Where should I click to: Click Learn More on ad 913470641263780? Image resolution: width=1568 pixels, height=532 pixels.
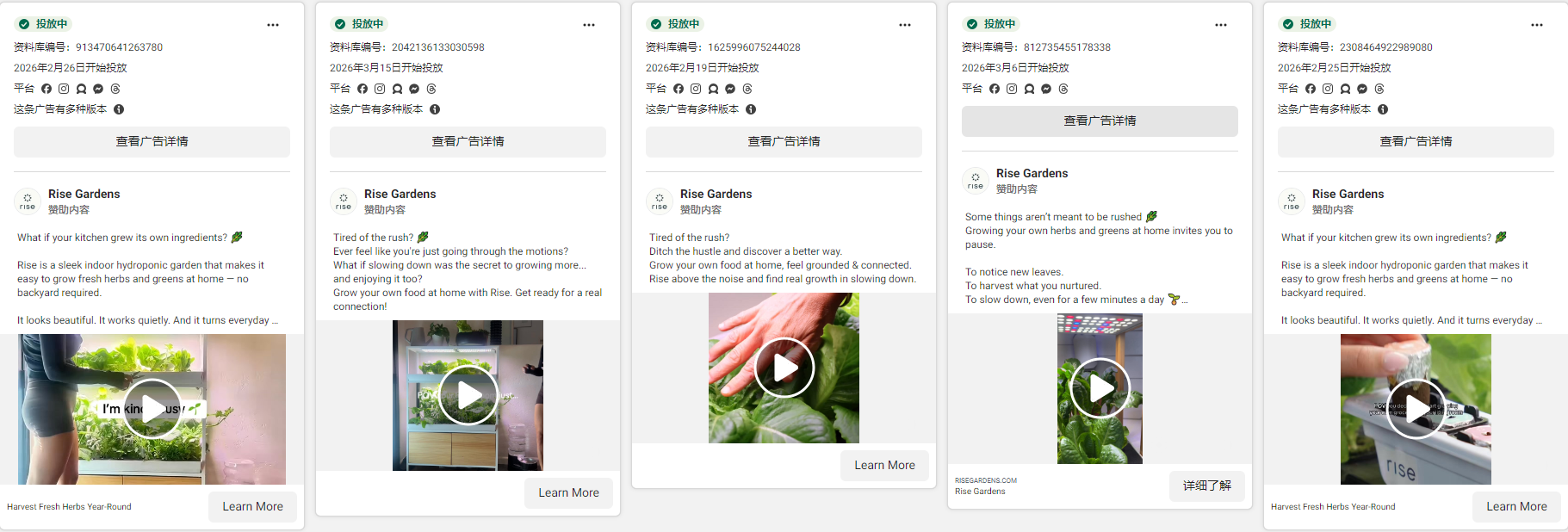252,507
